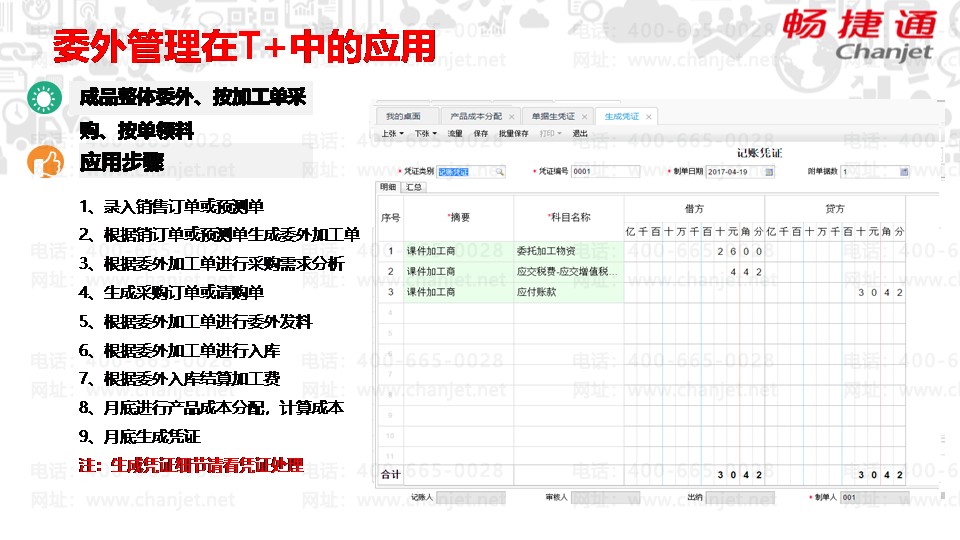The image size is (960, 540).
Task: Click the 序号 column header
Action: (391, 217)
